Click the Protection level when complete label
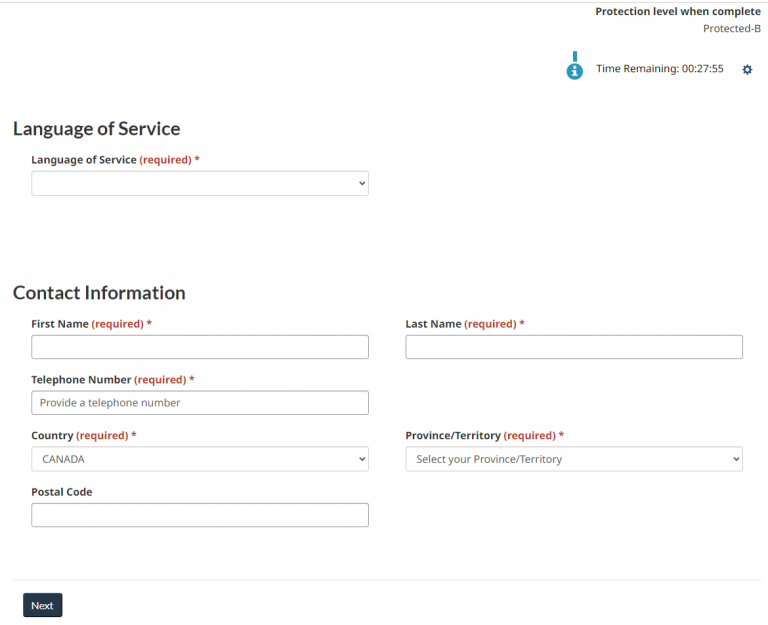This screenshot has width=768, height=625. click(x=678, y=12)
